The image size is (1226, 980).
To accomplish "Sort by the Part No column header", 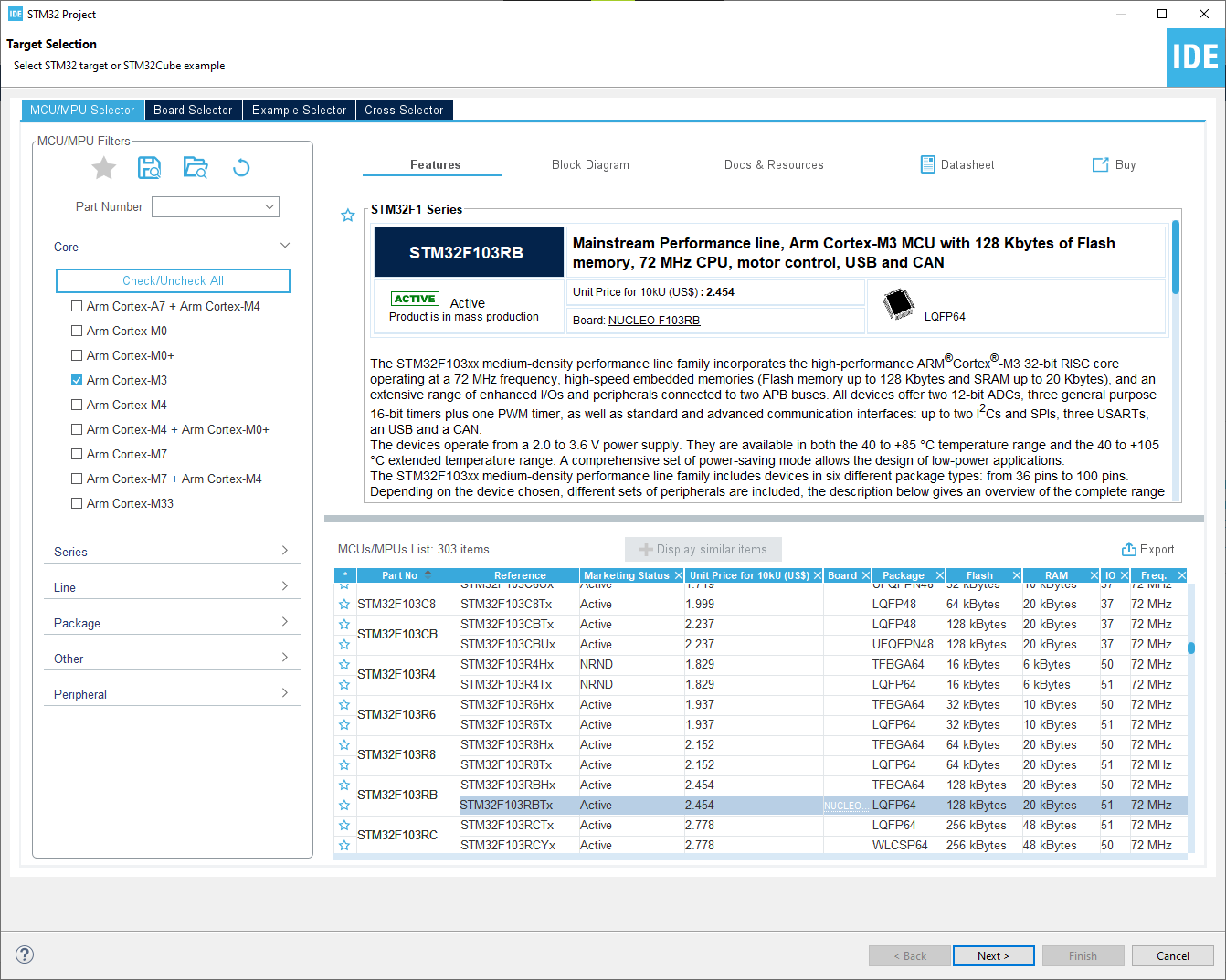I will 407,575.
